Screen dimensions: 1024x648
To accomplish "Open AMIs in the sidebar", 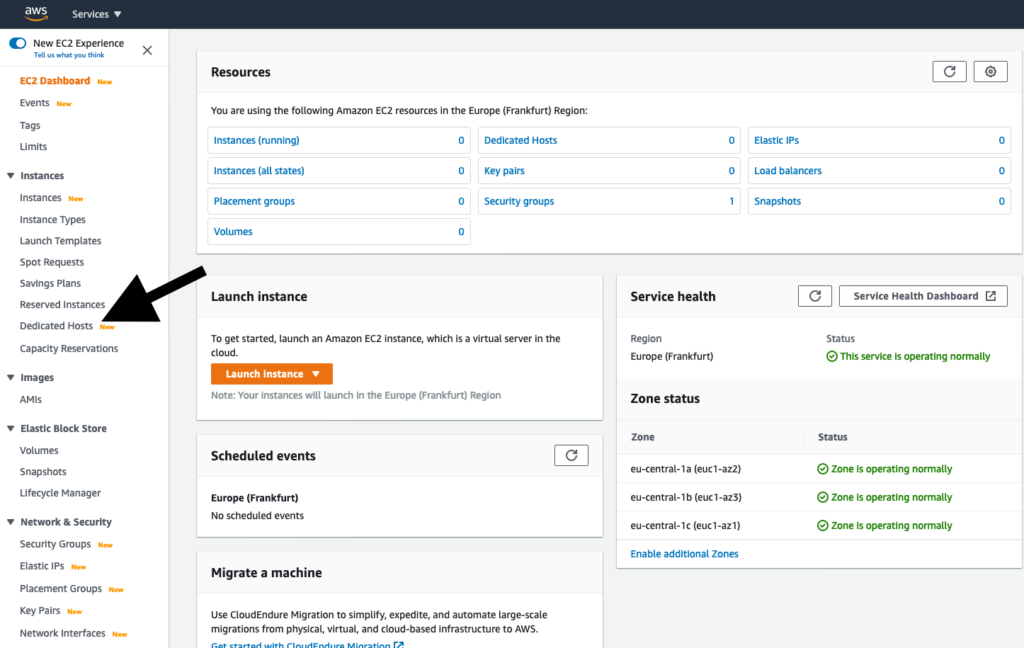I will tap(31, 400).
